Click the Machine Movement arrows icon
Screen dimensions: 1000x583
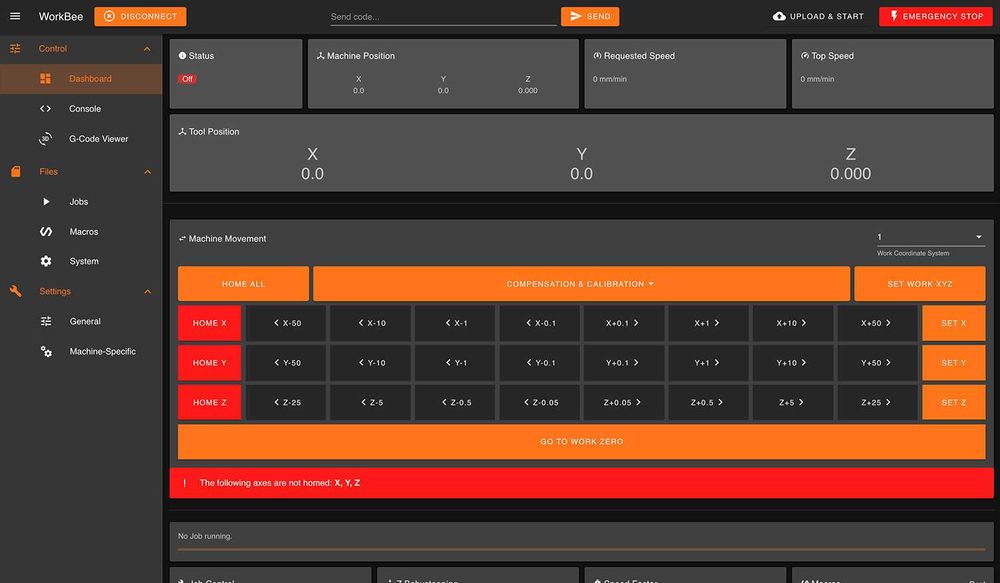pyautogui.click(x=182, y=239)
